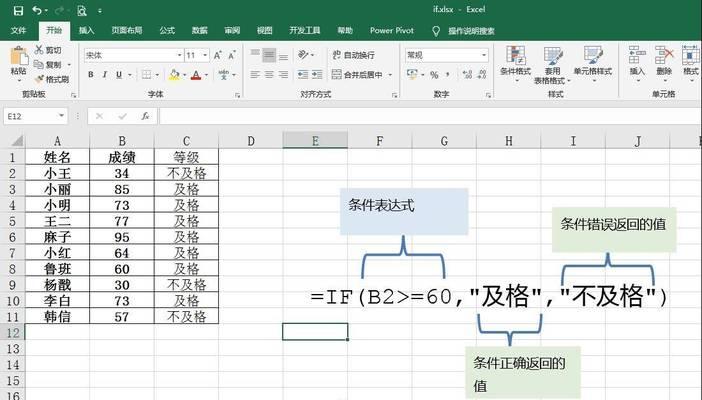The image size is (702, 400).
Task: Toggle align text left button
Action: 255,75
